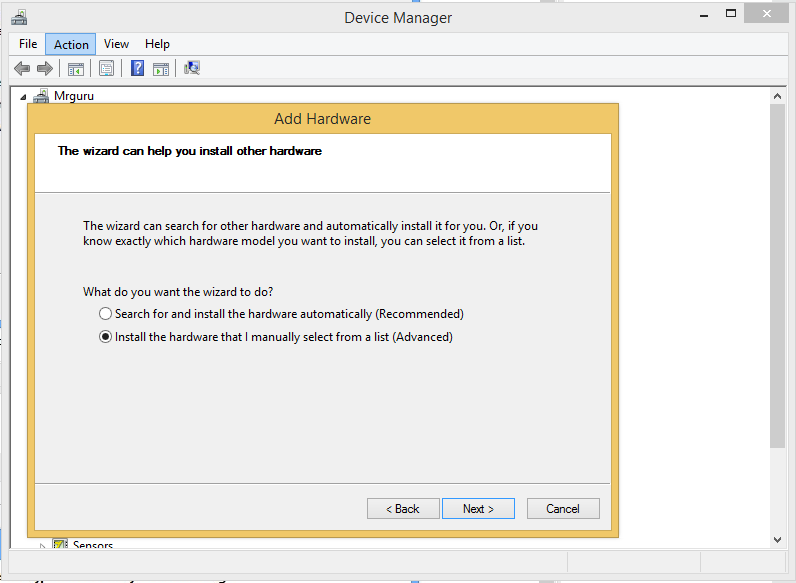
Task: Select the Sensors tree item
Action: point(93,544)
